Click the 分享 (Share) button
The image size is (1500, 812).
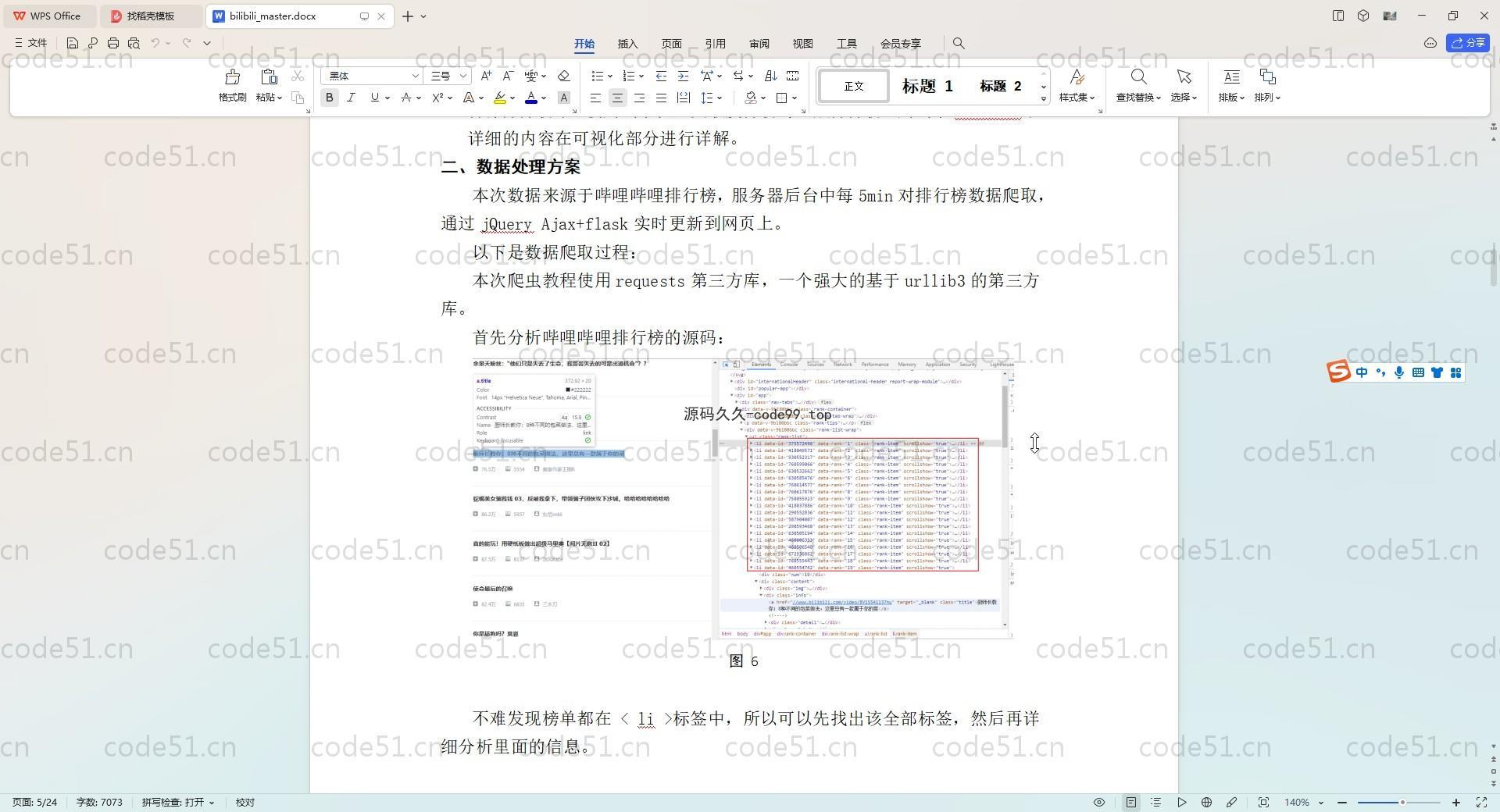1468,44
